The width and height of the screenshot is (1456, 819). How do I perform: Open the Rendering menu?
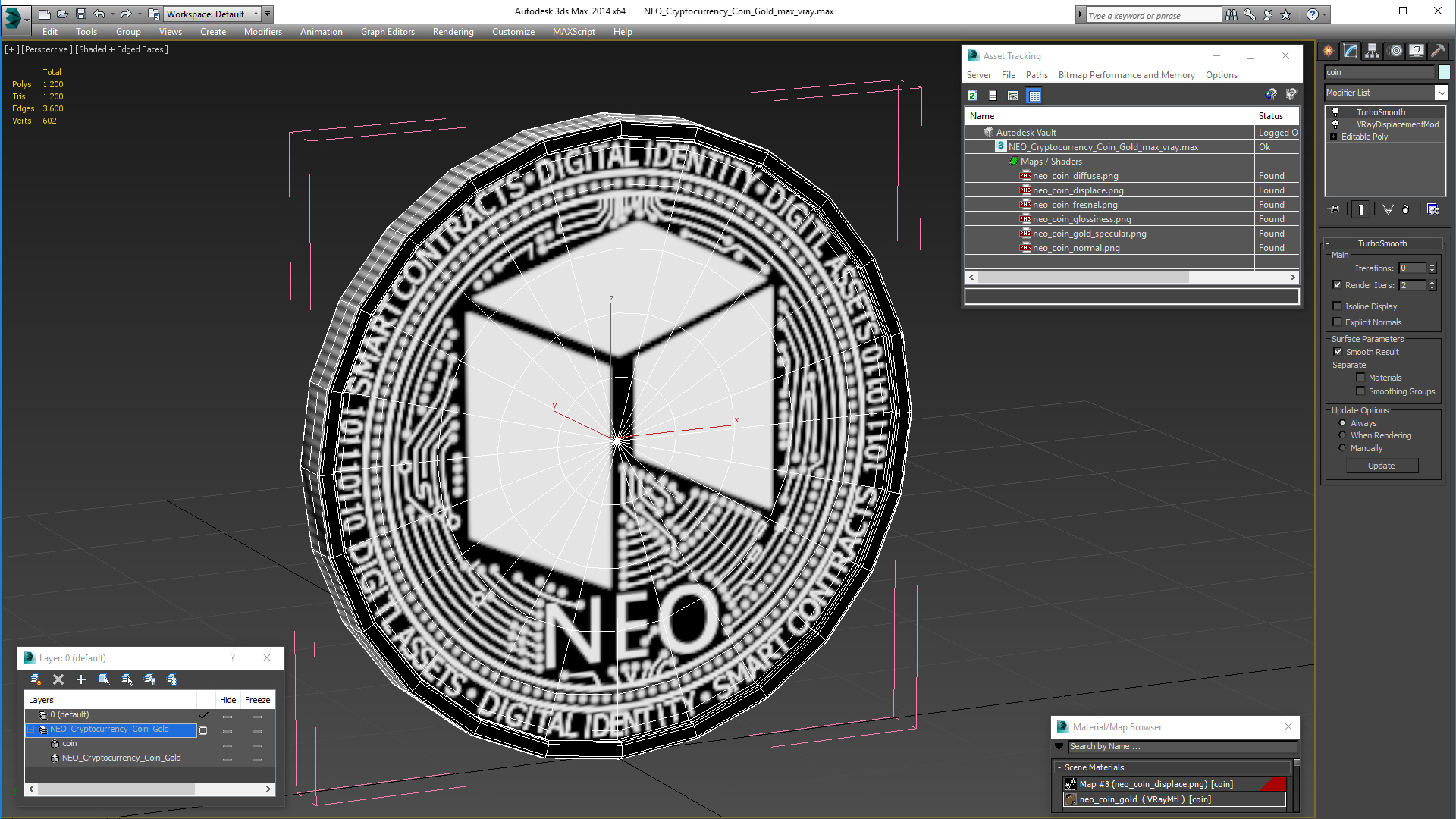[453, 32]
